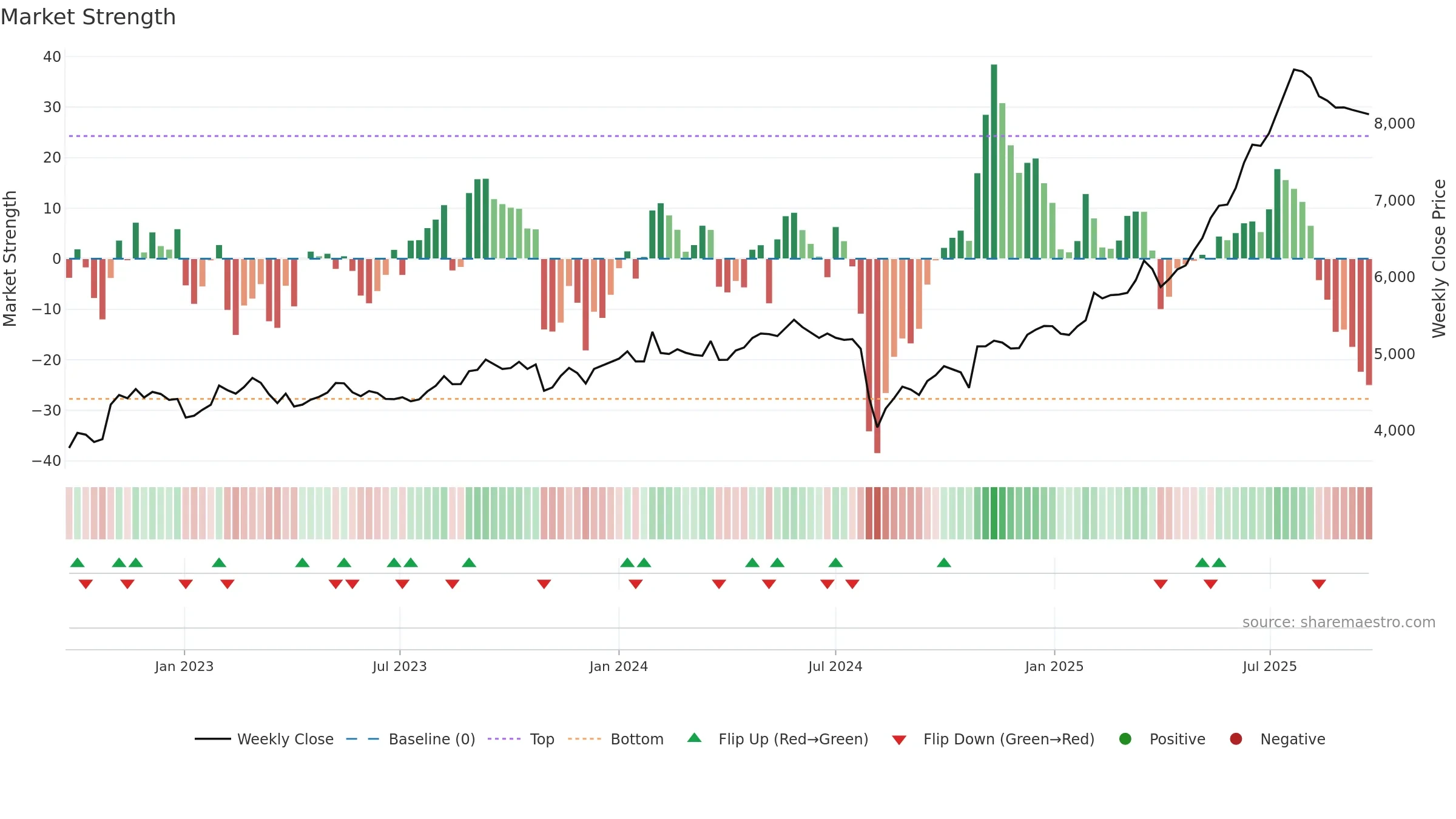This screenshot has width=1456, height=819.
Task: Click the 4,000 right axis label
Action: tap(1395, 430)
